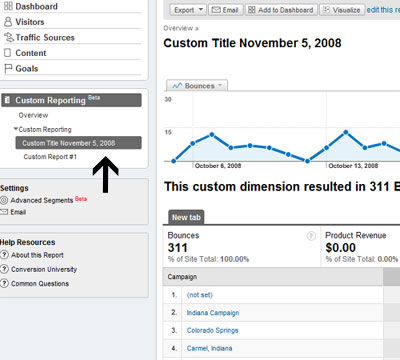Viewport: 400px width, 360px height.
Task: Open About this Report help
Action: pos(37,255)
